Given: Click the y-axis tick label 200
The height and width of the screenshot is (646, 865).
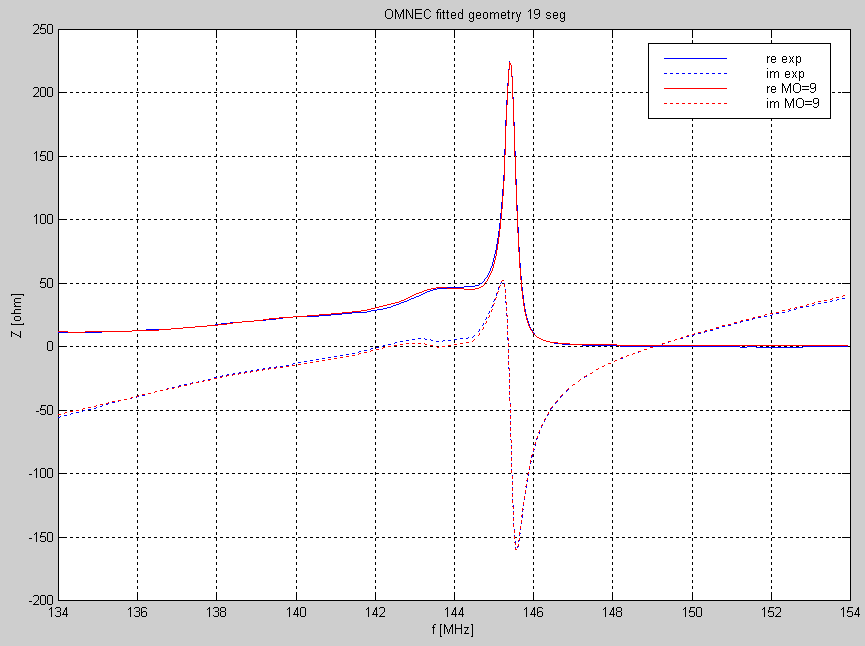Looking at the screenshot, I should [43, 93].
